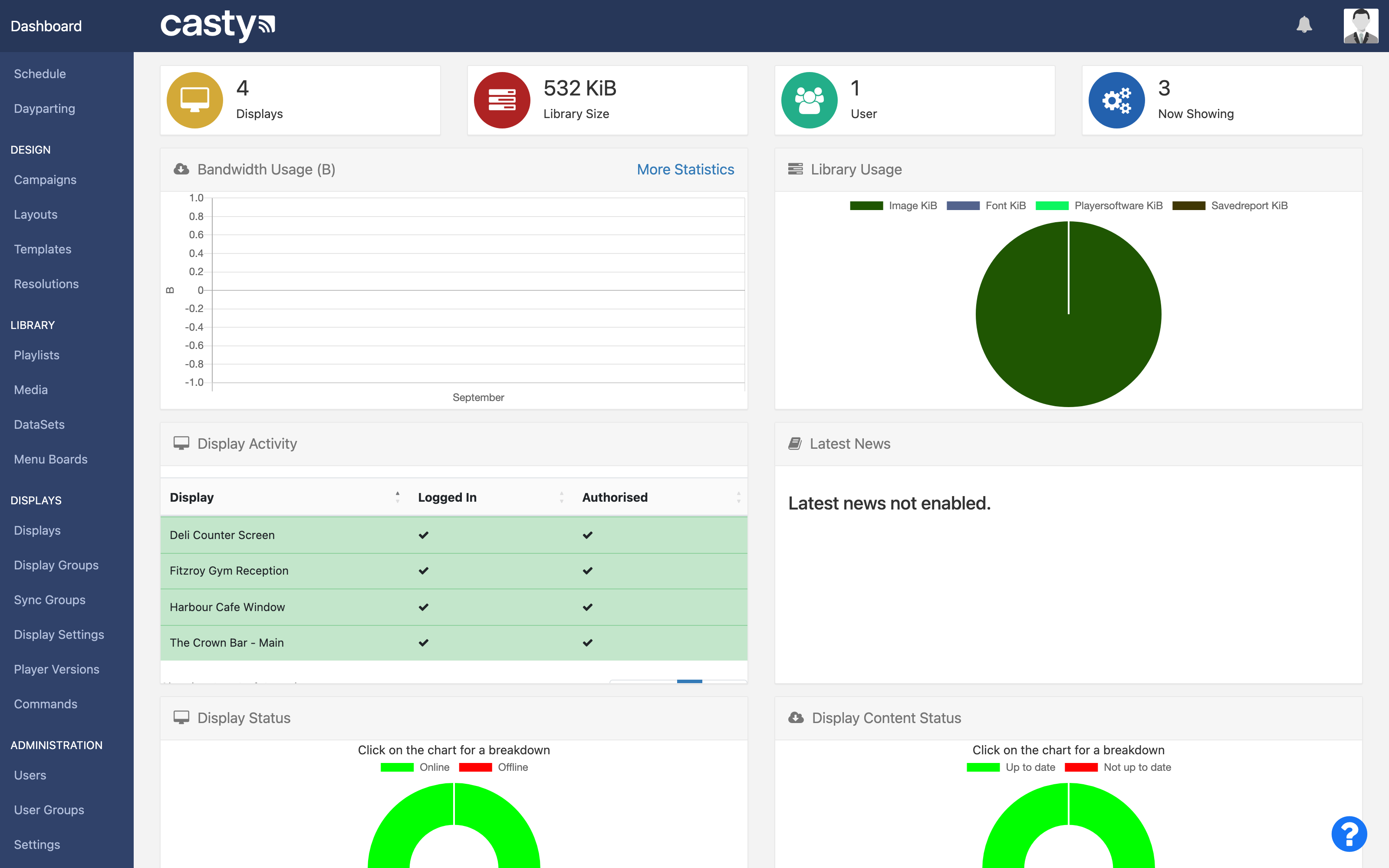Viewport: 1389px width, 868px height.
Task: Open Display Groups in the sidebar
Action: click(56, 565)
